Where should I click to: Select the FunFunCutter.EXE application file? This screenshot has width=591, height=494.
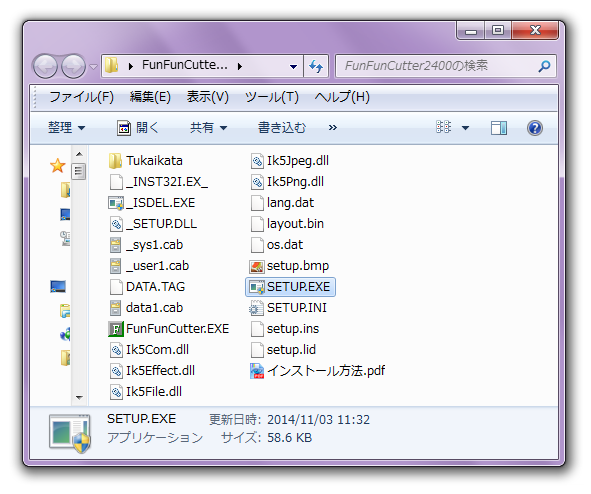[x=169, y=329]
